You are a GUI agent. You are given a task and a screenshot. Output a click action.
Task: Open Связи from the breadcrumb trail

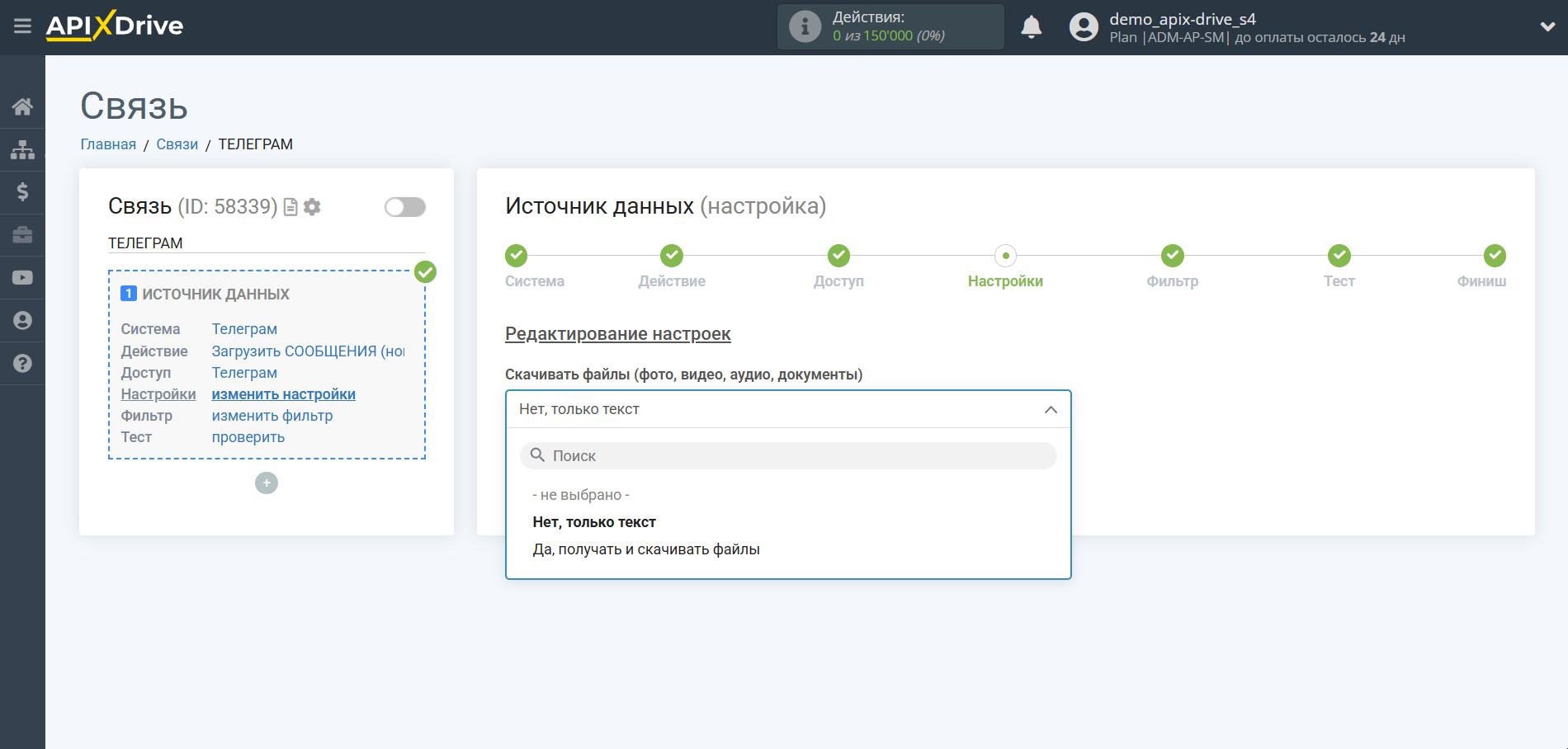(x=177, y=144)
